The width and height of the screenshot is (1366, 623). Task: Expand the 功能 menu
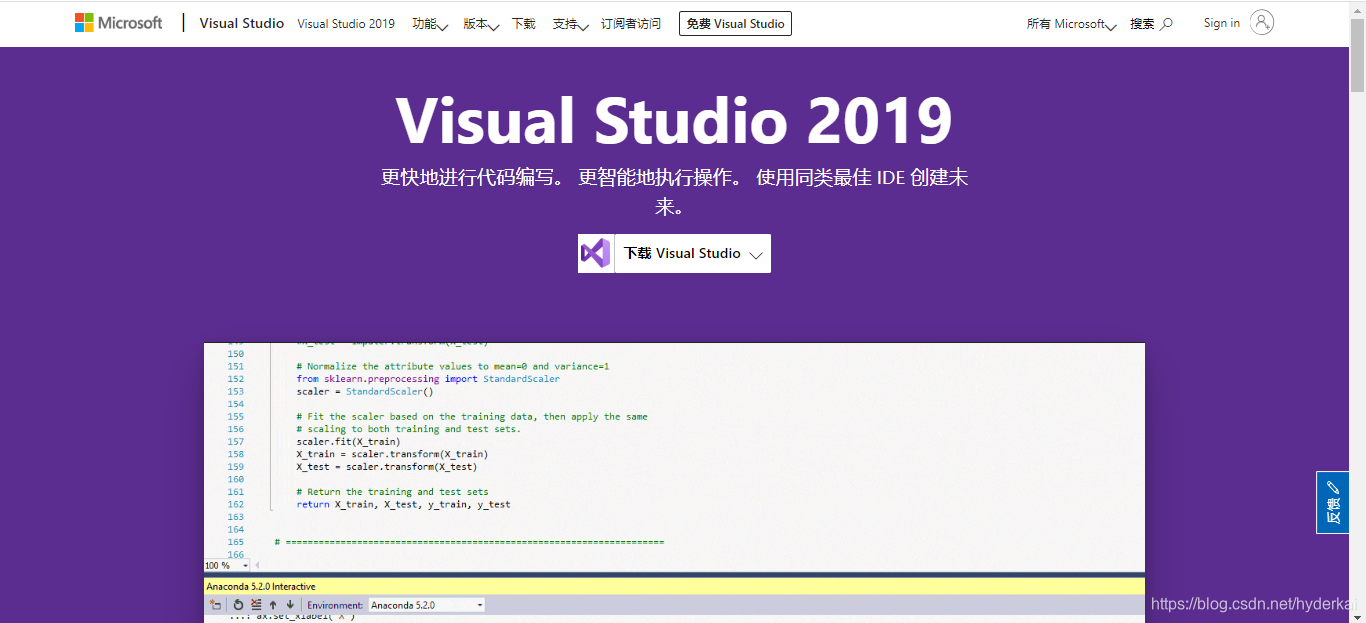[430, 23]
